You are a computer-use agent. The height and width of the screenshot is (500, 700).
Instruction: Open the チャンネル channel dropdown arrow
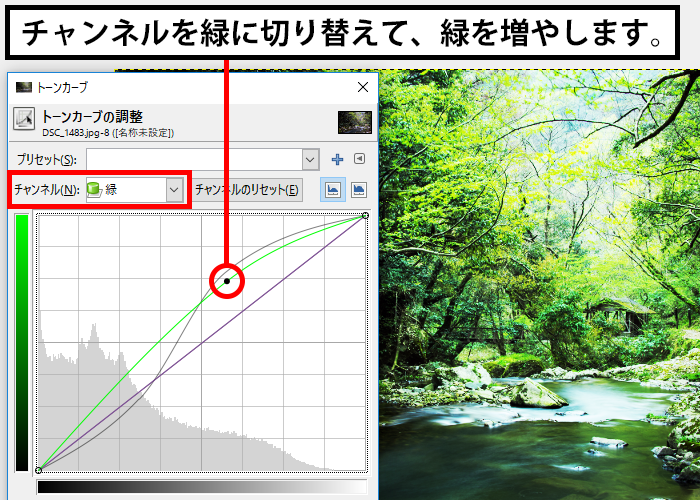pyautogui.click(x=175, y=189)
